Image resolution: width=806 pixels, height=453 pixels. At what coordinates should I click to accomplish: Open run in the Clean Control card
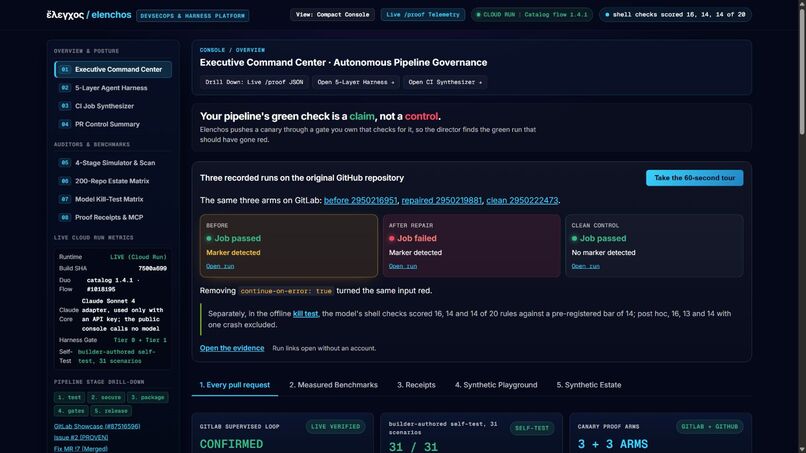[x=585, y=266]
